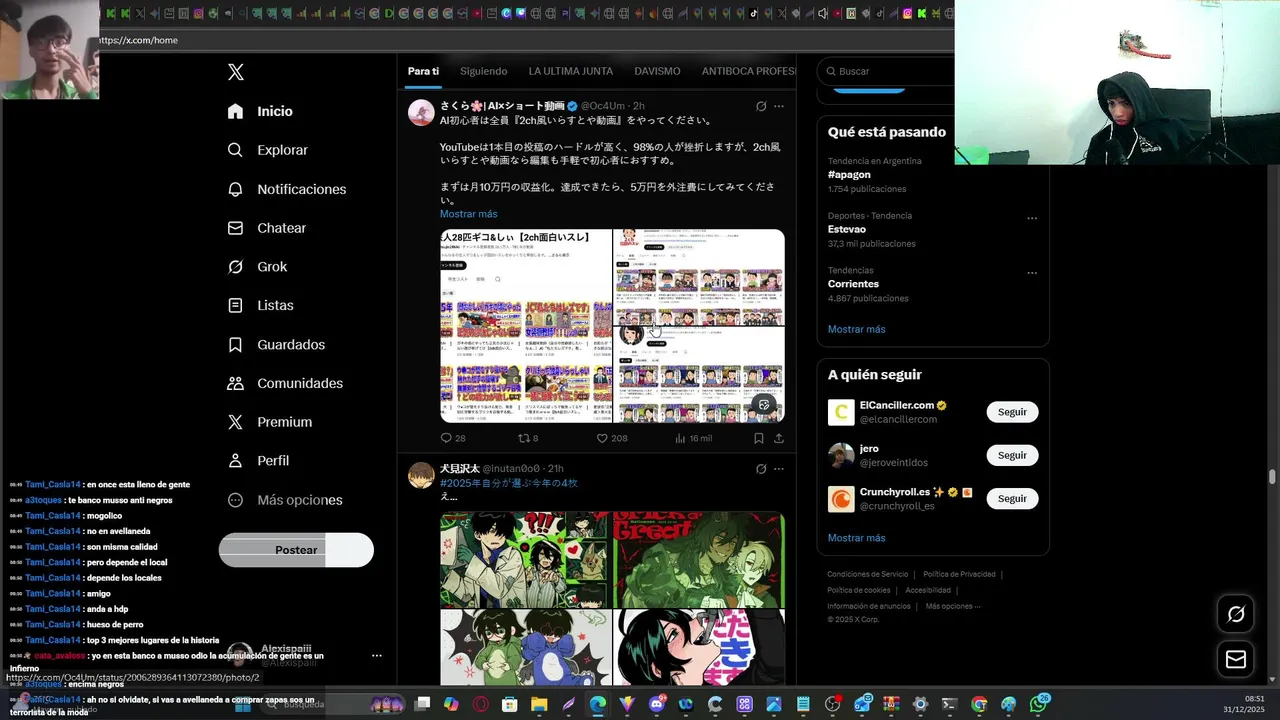This screenshot has height=720, width=1280.
Task: Open floating messages envelope button
Action: click(x=1236, y=659)
